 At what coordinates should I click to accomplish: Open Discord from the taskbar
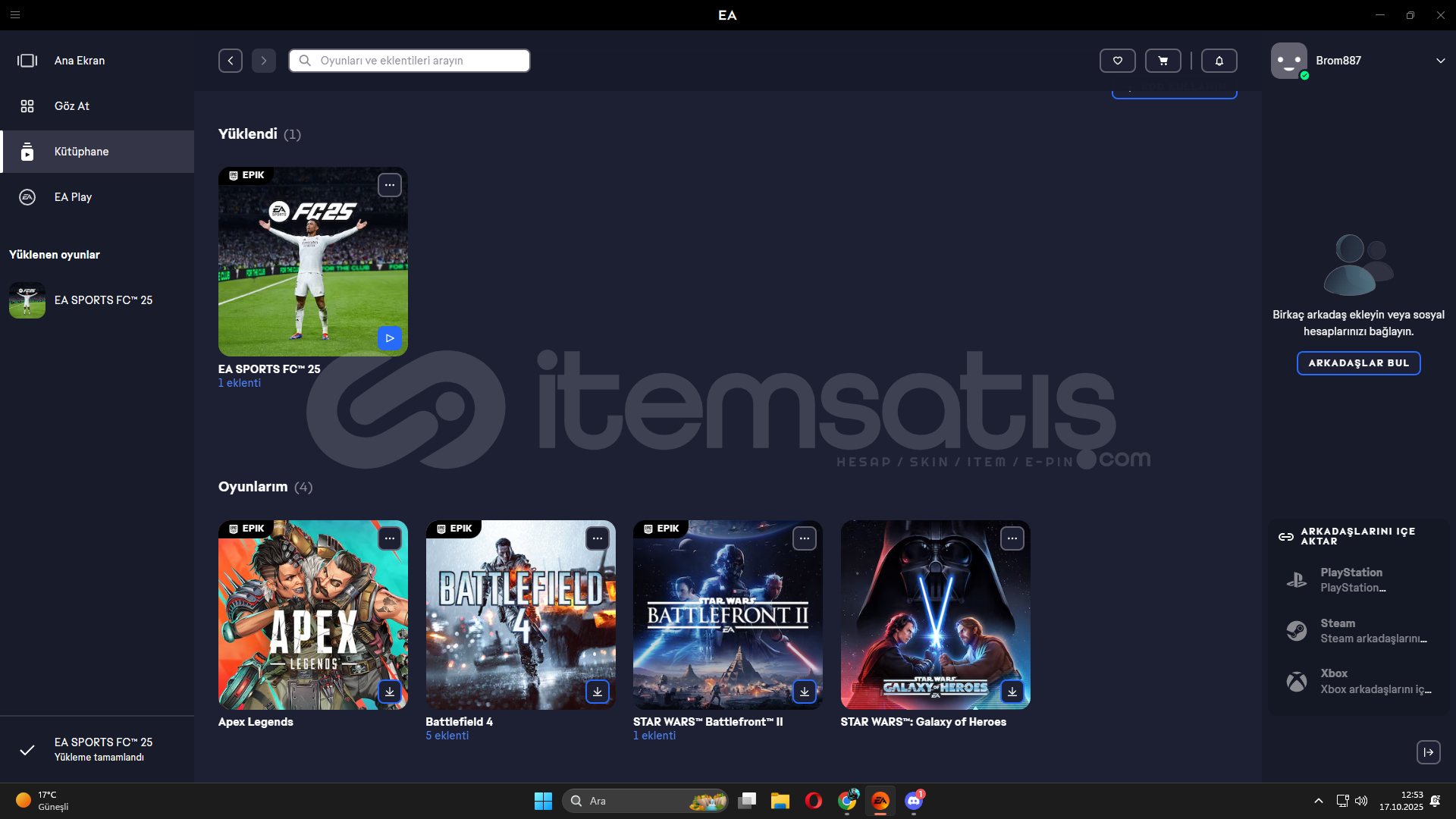point(914,801)
